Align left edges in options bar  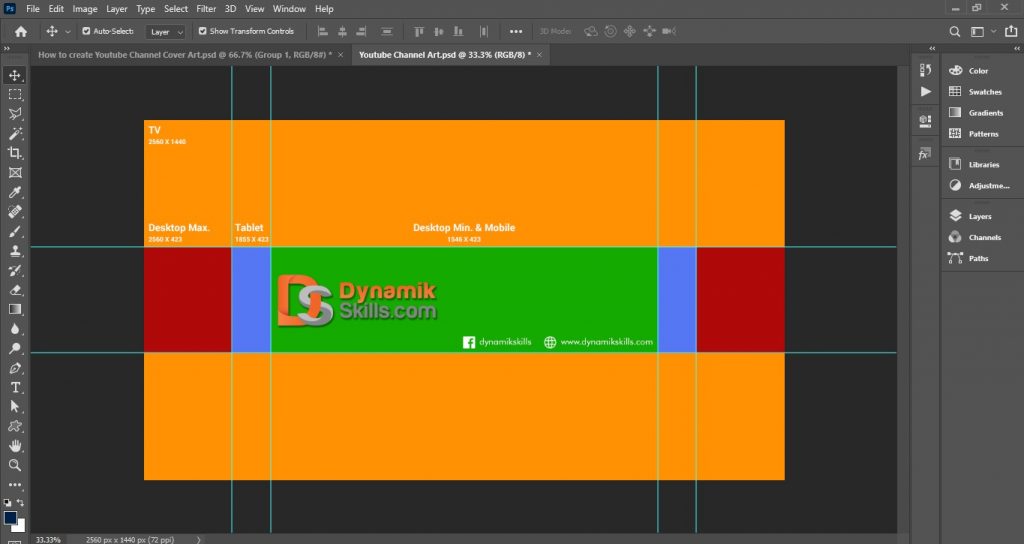pos(323,31)
